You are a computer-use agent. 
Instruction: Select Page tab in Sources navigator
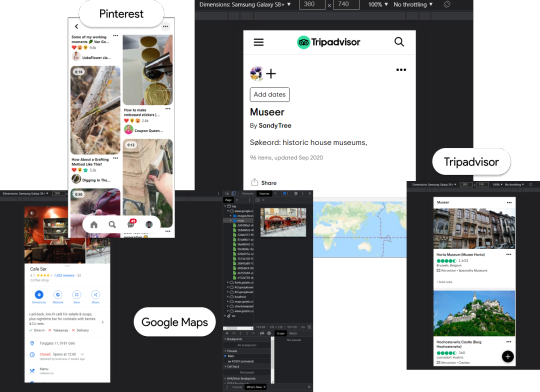(x=228, y=200)
